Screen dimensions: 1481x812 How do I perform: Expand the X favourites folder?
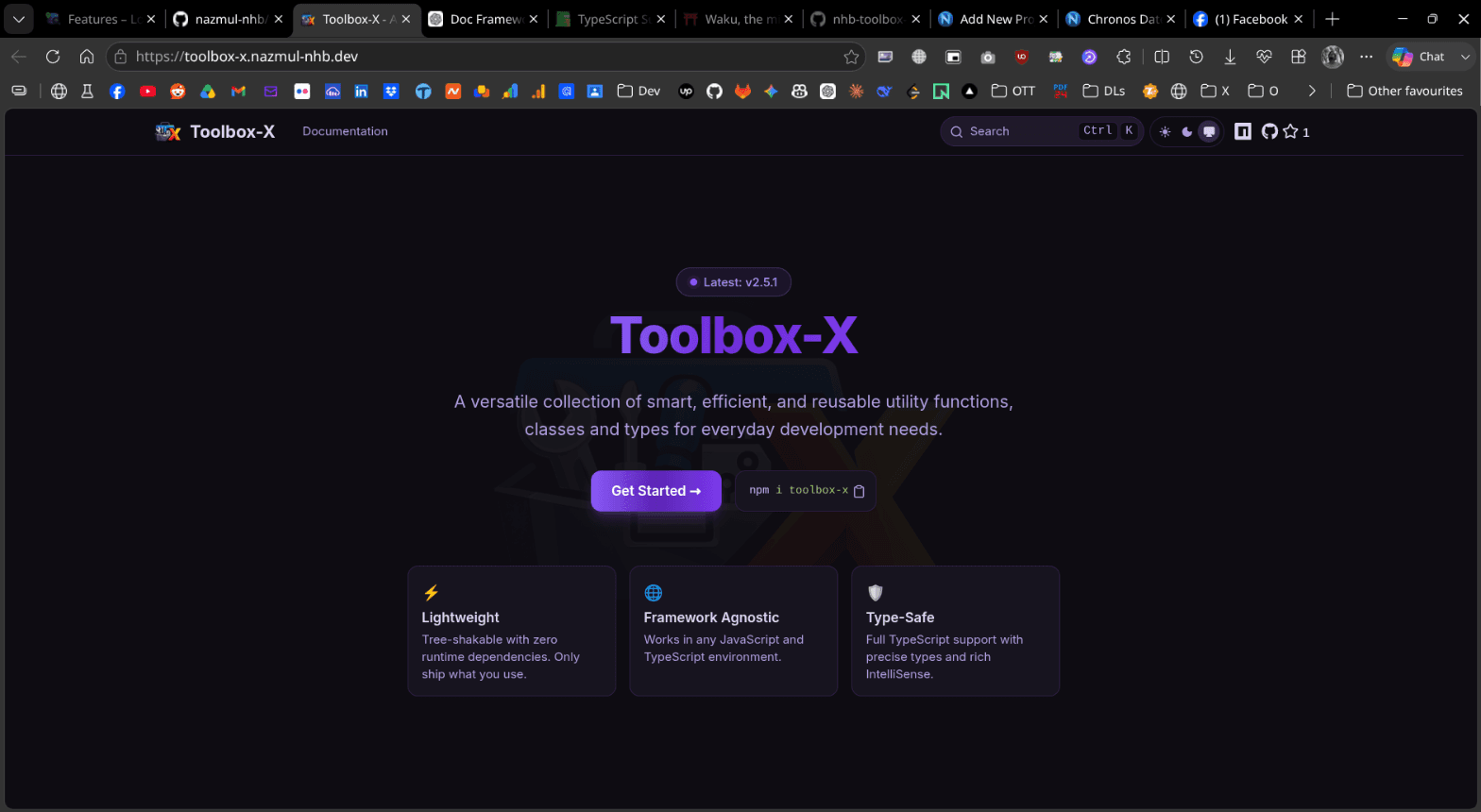click(x=1216, y=92)
